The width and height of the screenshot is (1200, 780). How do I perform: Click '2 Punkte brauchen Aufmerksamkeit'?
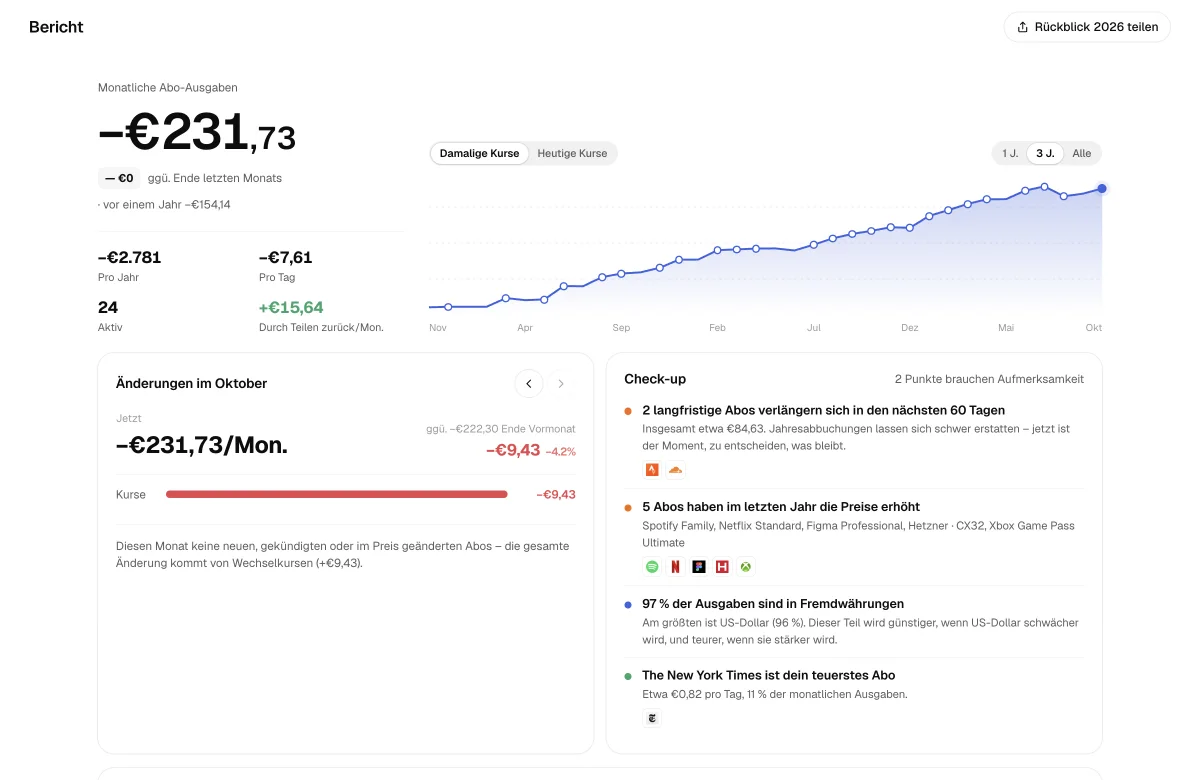pos(989,379)
